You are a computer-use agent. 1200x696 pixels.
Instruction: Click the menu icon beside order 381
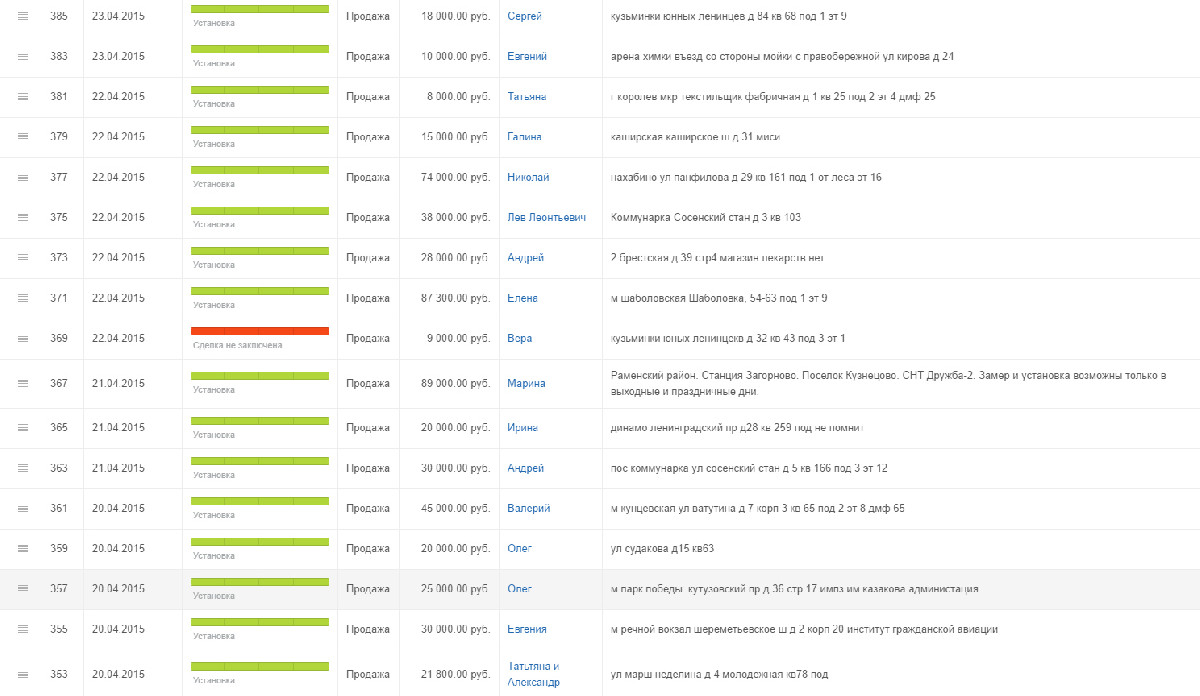point(23,97)
